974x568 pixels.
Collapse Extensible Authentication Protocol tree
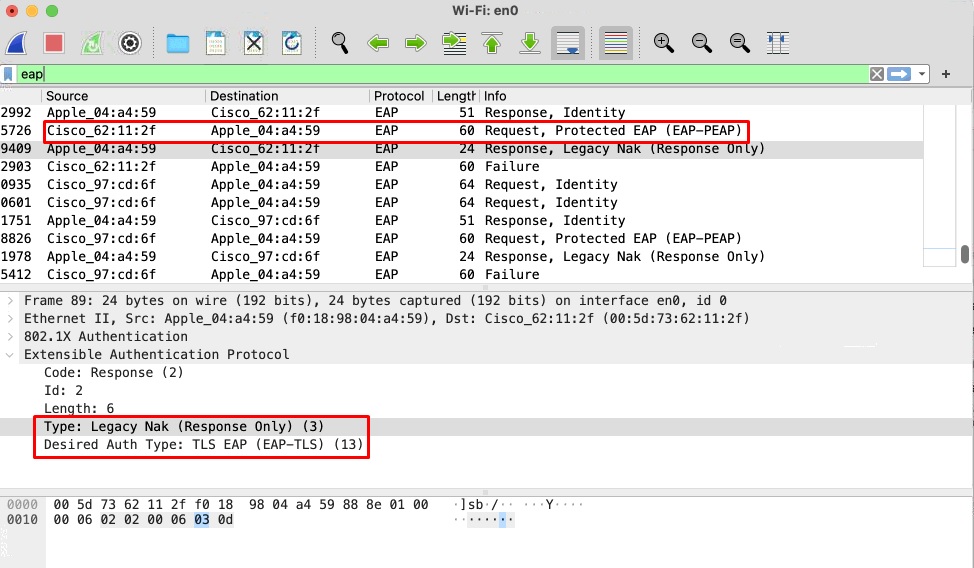coord(10,355)
